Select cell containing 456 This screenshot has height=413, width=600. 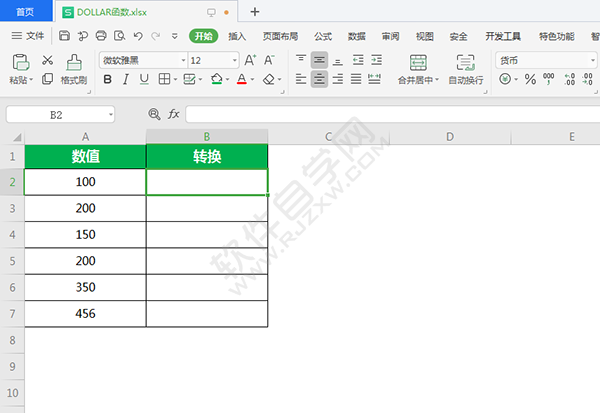[x=85, y=314]
